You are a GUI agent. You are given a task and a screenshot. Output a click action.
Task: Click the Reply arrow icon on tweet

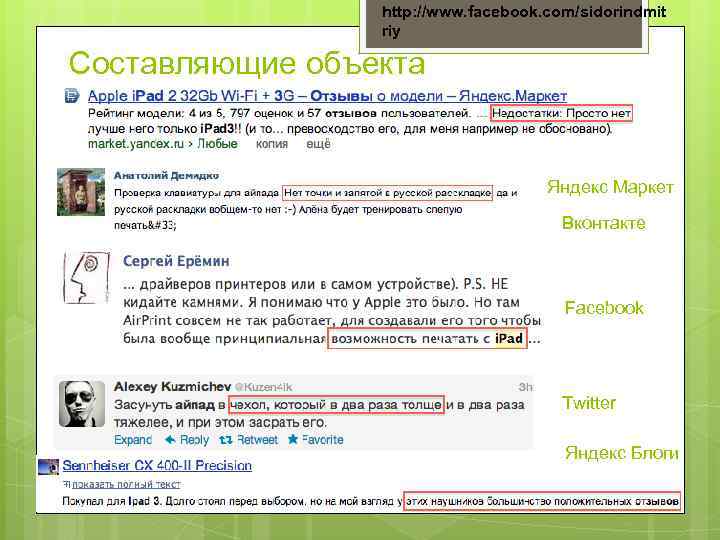click(x=170, y=440)
